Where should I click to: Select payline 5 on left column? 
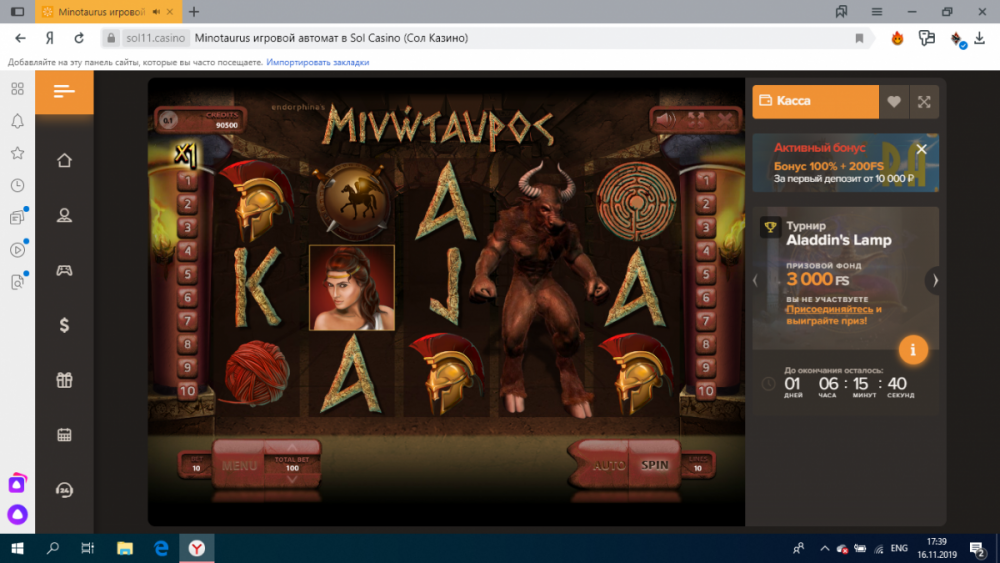186,274
